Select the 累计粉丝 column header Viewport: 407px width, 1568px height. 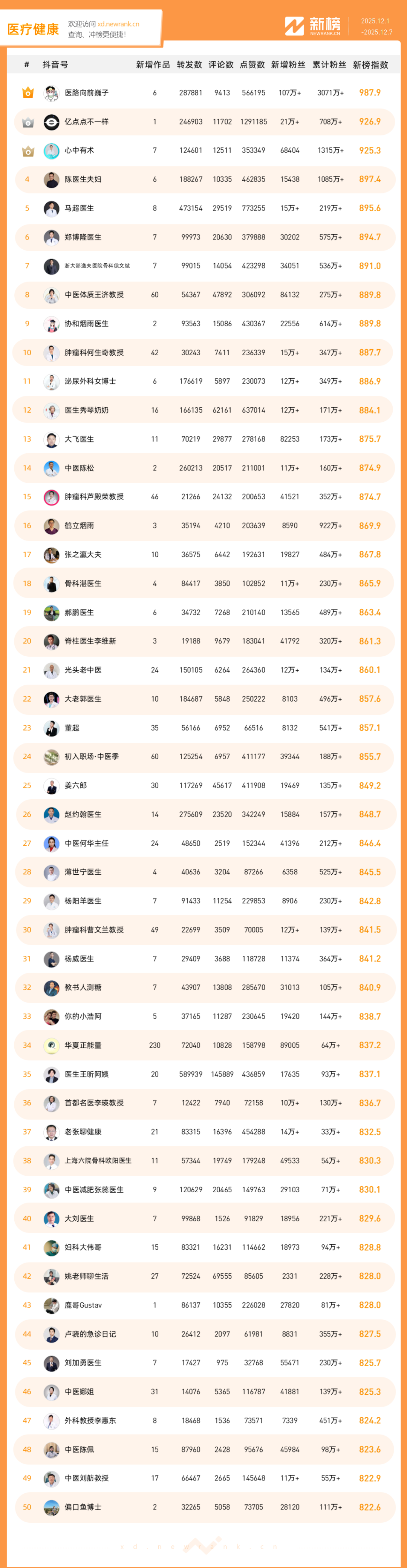point(329,65)
